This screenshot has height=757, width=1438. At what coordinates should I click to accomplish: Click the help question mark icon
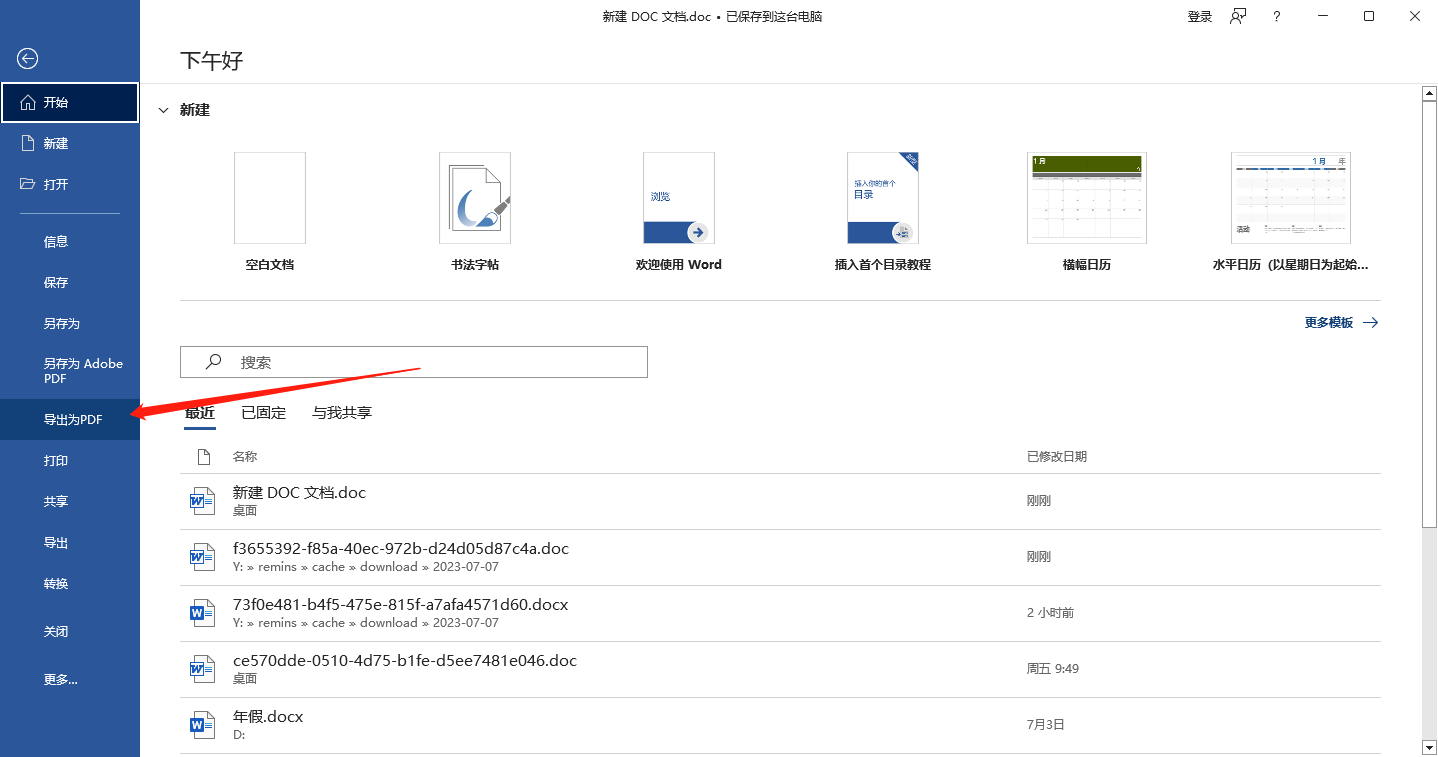tap(1277, 16)
